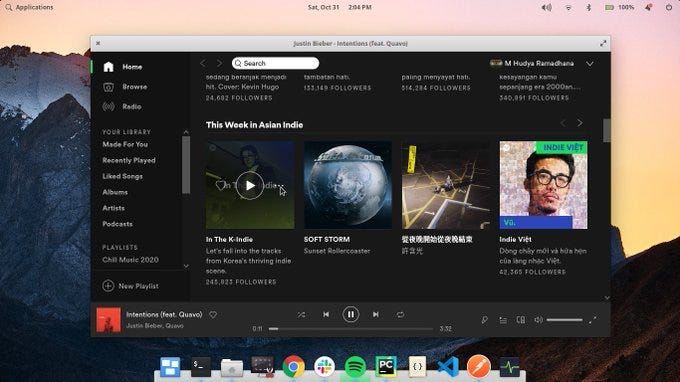Open the Sunset Rollercoaster artist link
The image size is (680, 382).
click(x=337, y=251)
